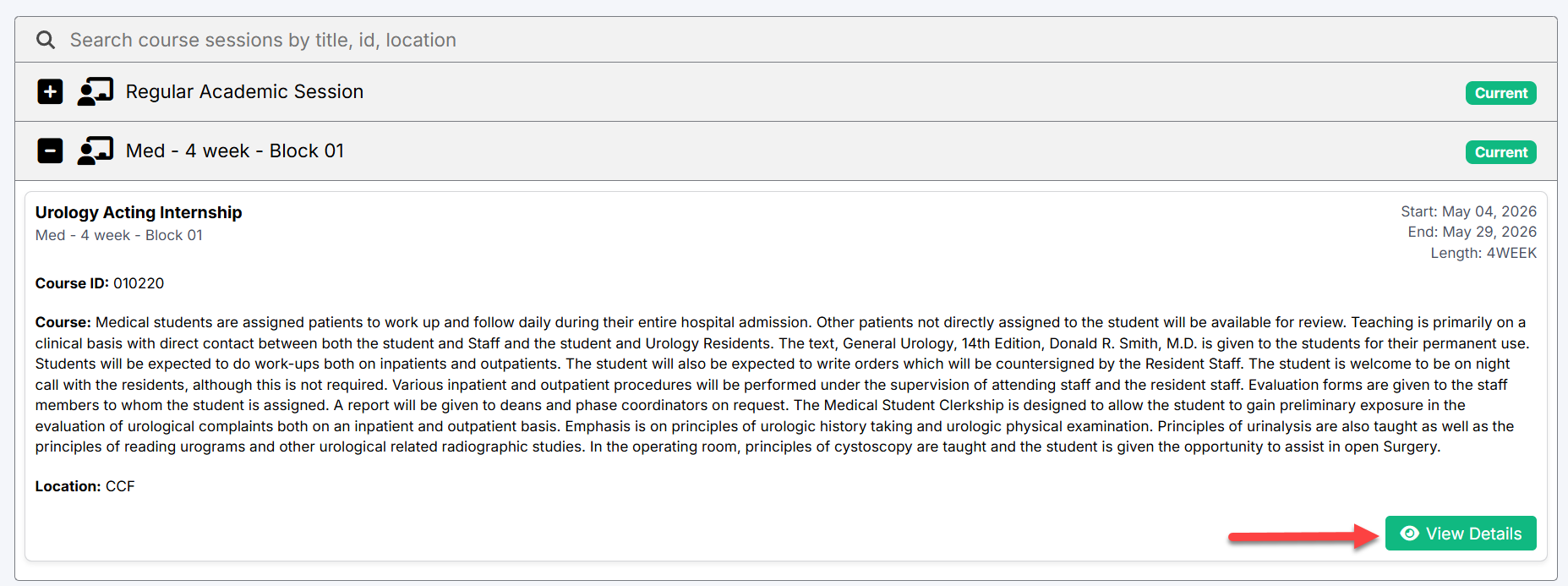
Task: Click the Length: 4WEEK label
Action: [x=1483, y=253]
